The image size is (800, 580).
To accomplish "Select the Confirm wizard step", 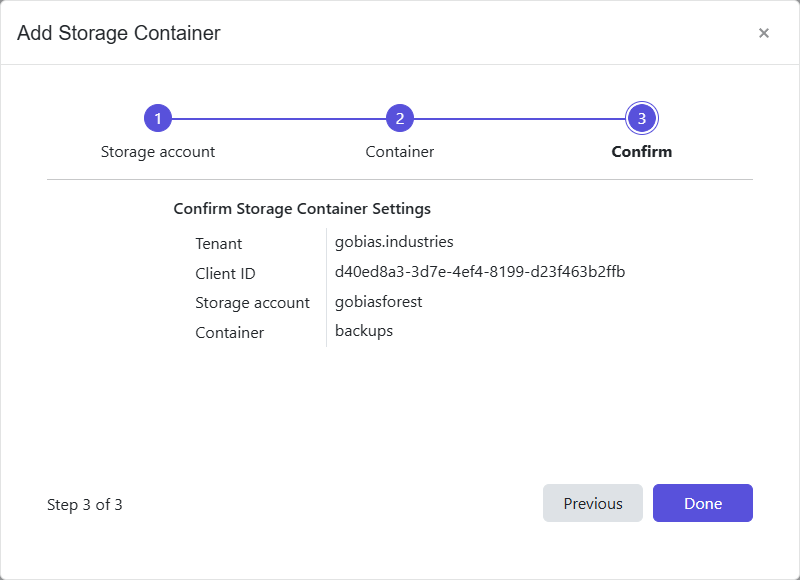I will [641, 151].
